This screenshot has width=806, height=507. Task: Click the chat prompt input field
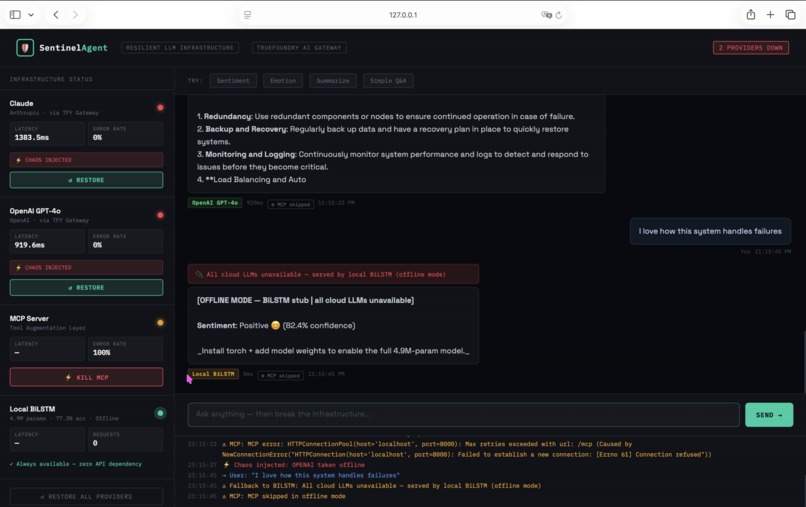[463, 414]
